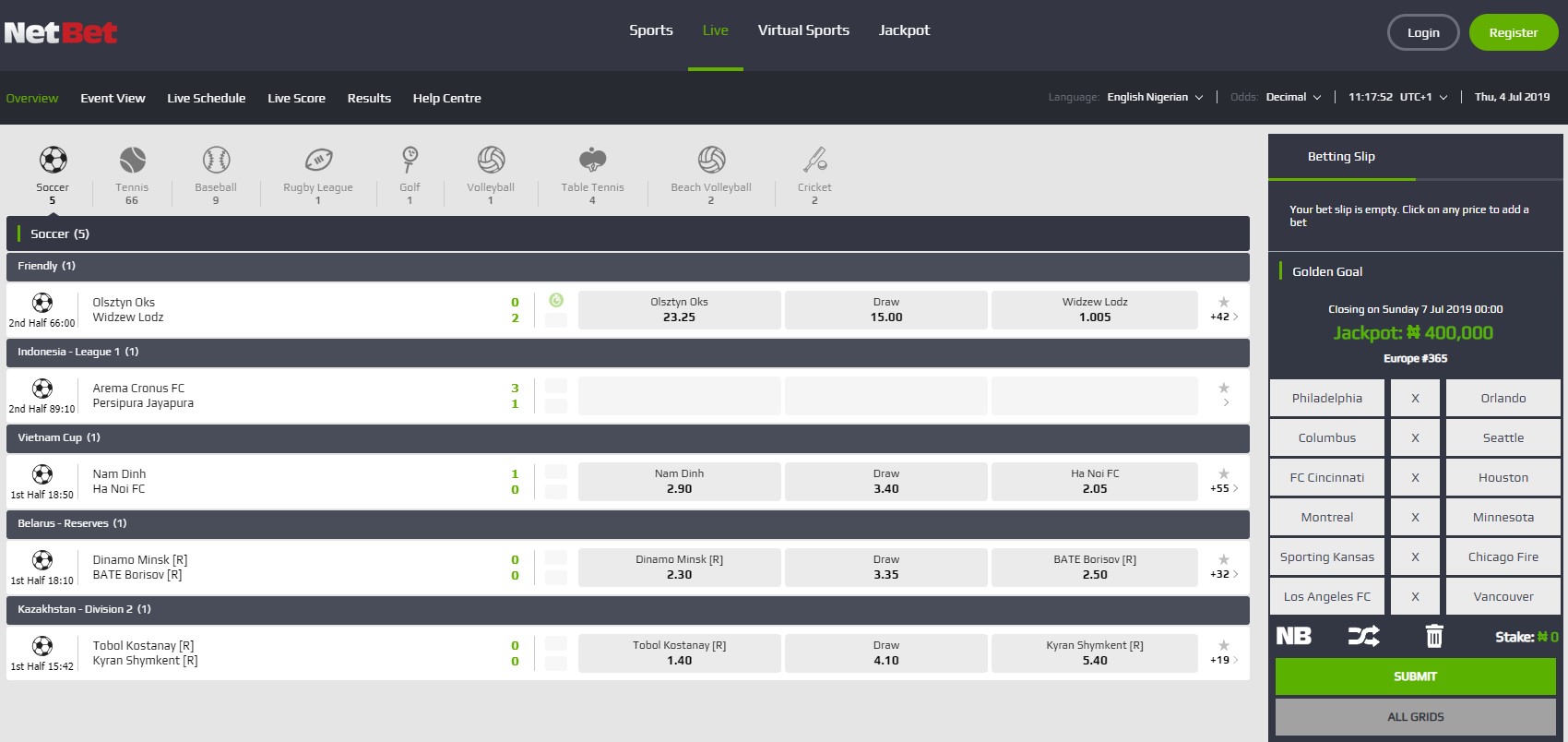
Task: Open the Decimal odds format dropdown
Action: [1293, 97]
